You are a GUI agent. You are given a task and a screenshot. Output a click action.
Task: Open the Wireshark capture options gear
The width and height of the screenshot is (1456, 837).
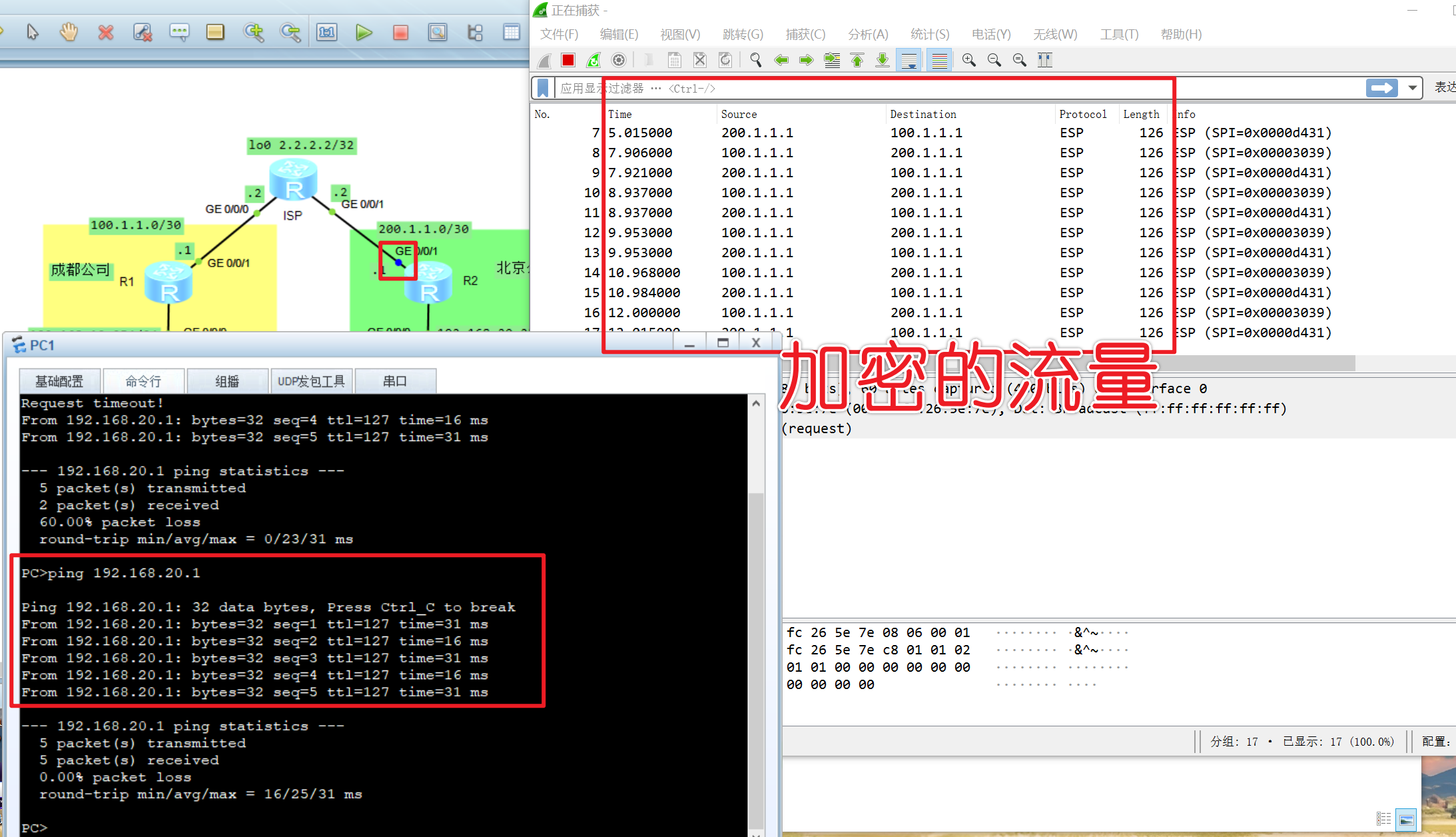coord(619,60)
